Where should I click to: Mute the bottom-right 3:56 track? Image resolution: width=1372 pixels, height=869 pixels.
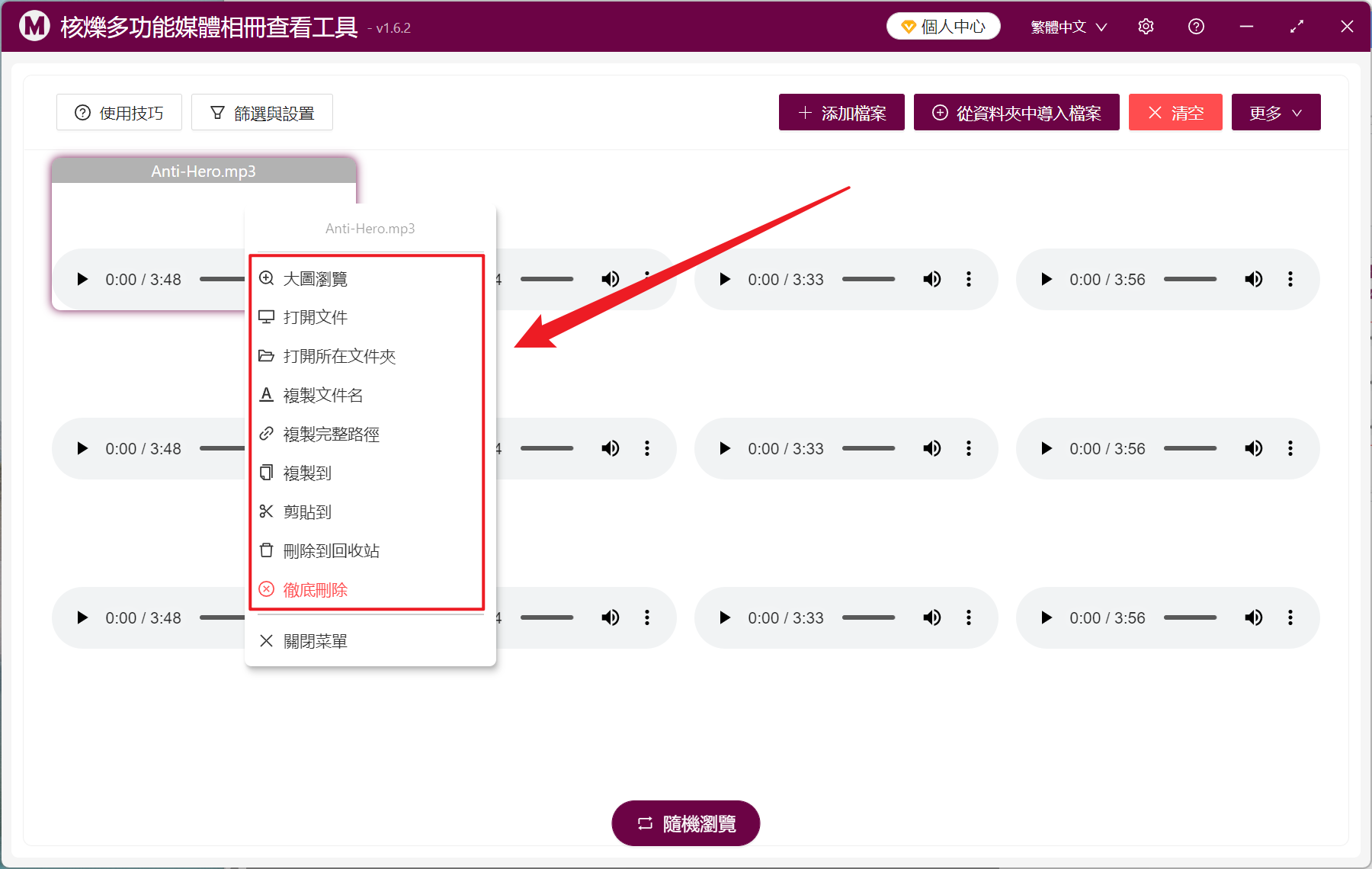1254,617
